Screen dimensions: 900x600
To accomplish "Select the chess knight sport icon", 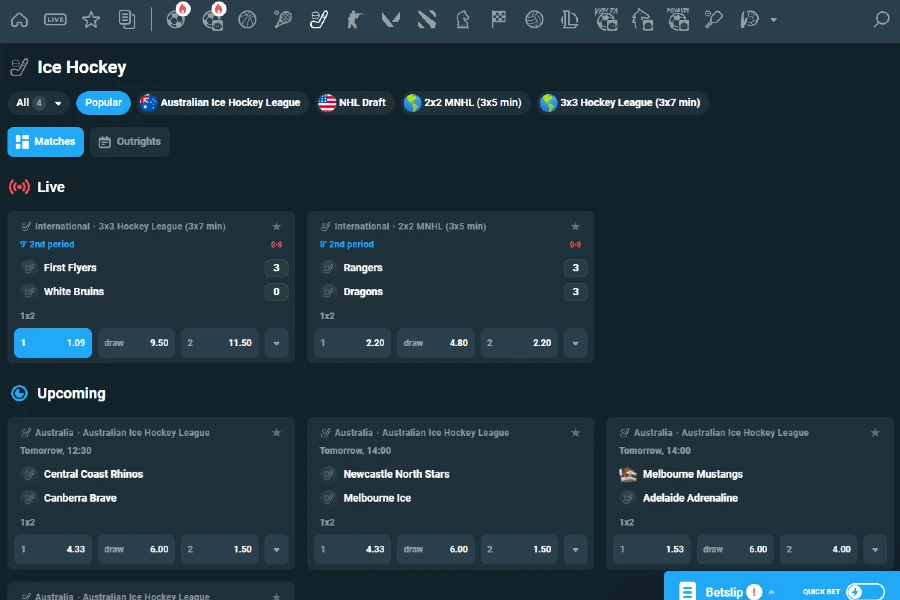I will coord(462,19).
